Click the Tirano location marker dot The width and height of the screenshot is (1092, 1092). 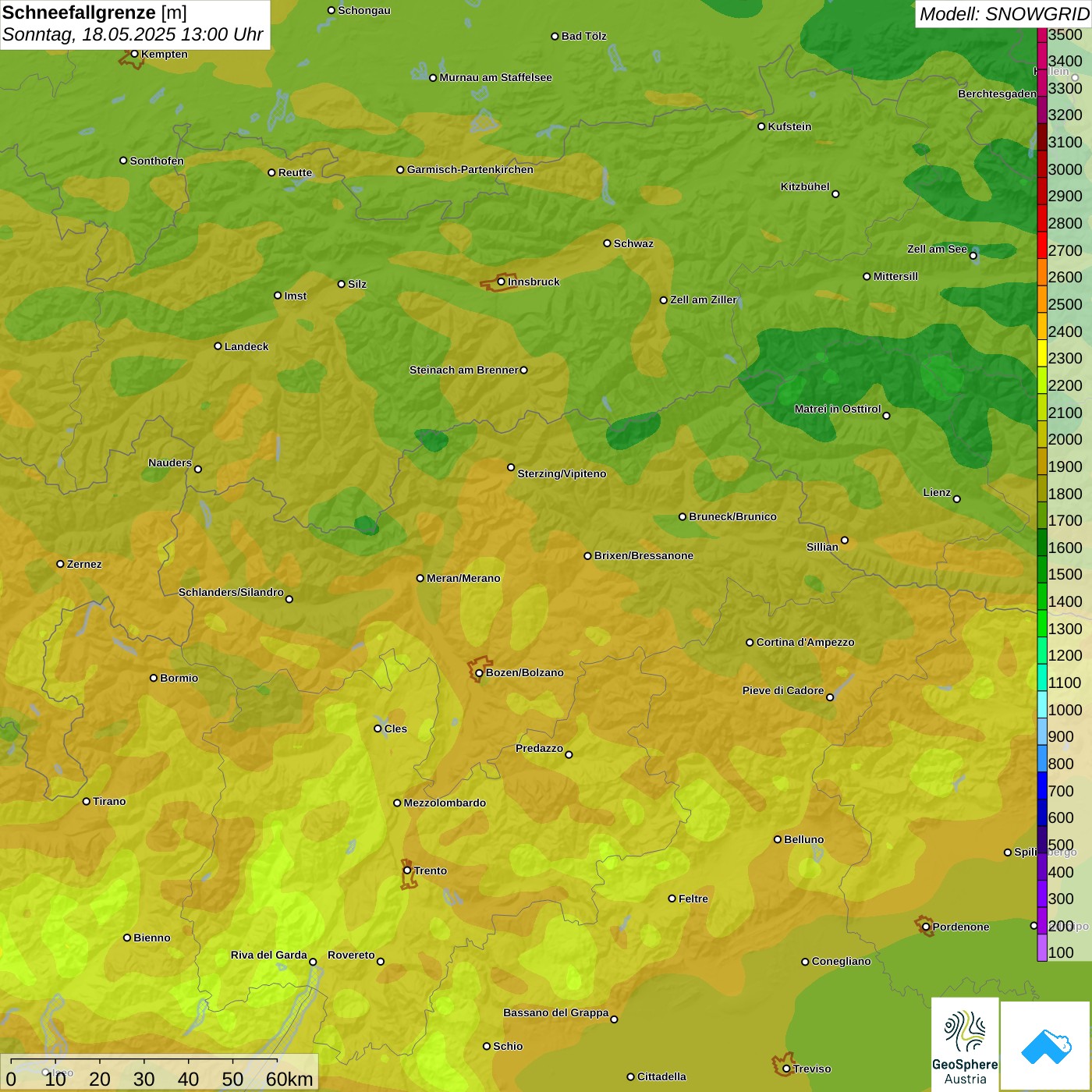click(x=87, y=801)
